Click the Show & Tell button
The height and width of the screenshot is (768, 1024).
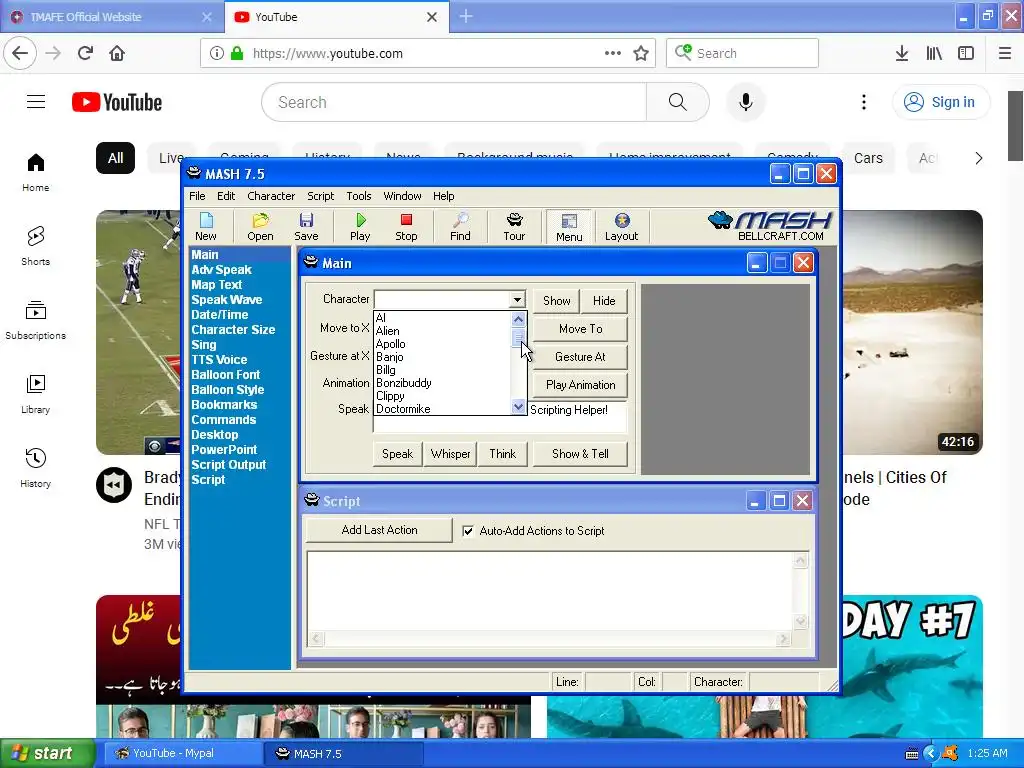click(581, 454)
